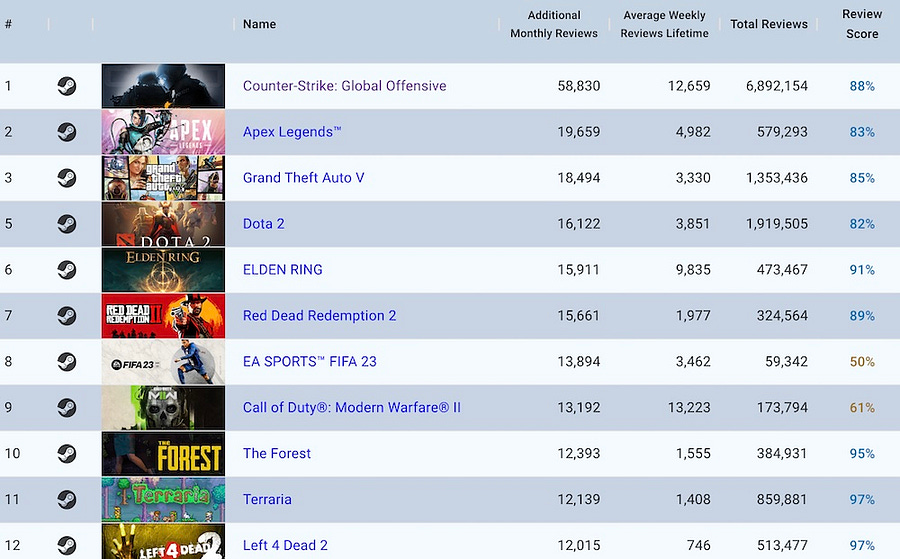Open the Left 4 Dead 2 link
Viewport: 900px width, 559px height.
click(285, 545)
